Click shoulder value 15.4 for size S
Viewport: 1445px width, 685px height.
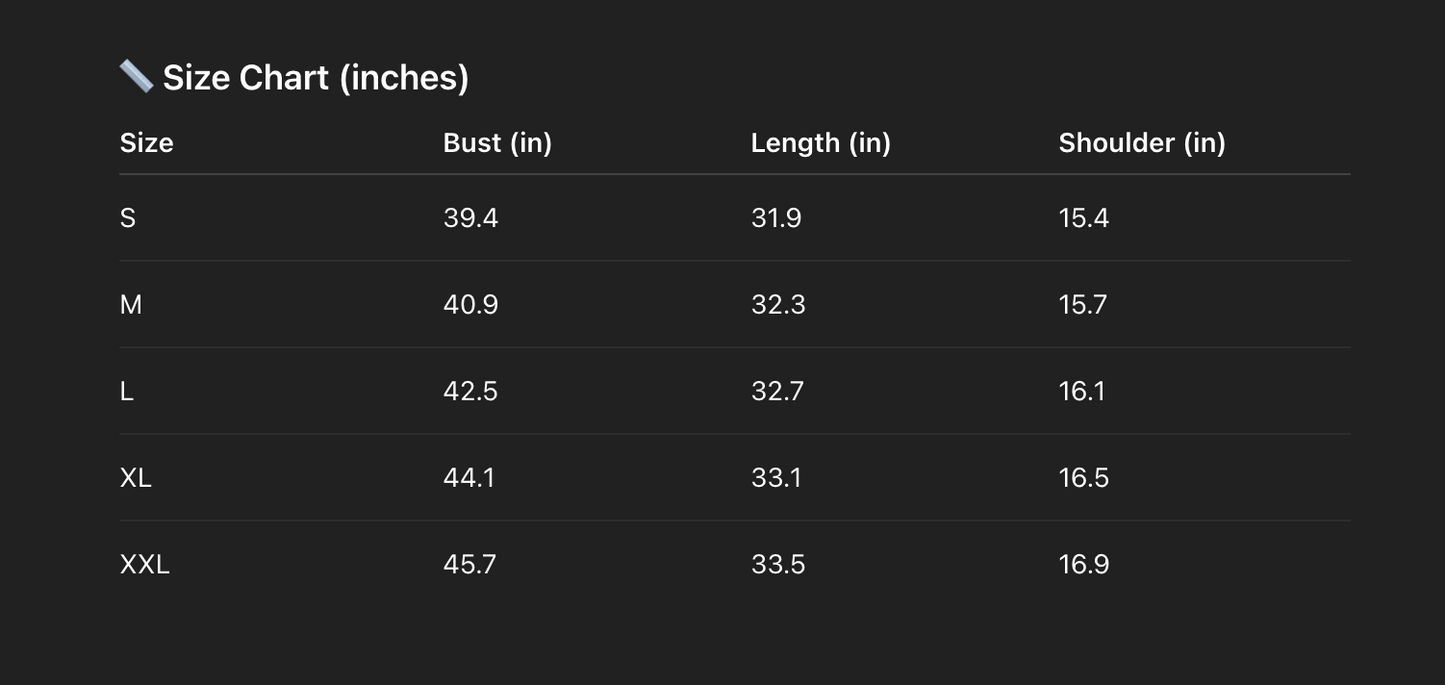(1083, 218)
